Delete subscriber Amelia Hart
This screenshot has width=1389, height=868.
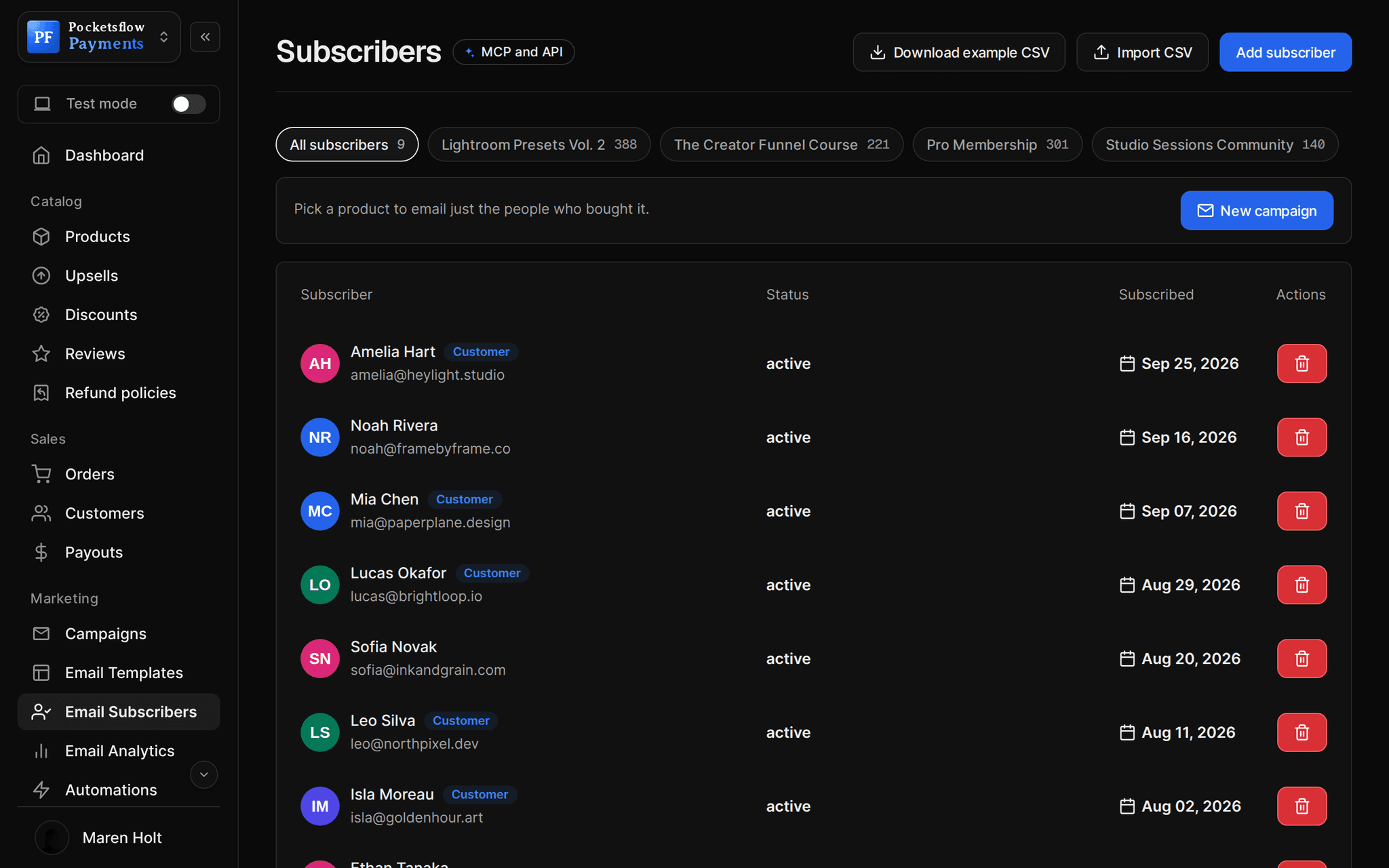pos(1302,363)
